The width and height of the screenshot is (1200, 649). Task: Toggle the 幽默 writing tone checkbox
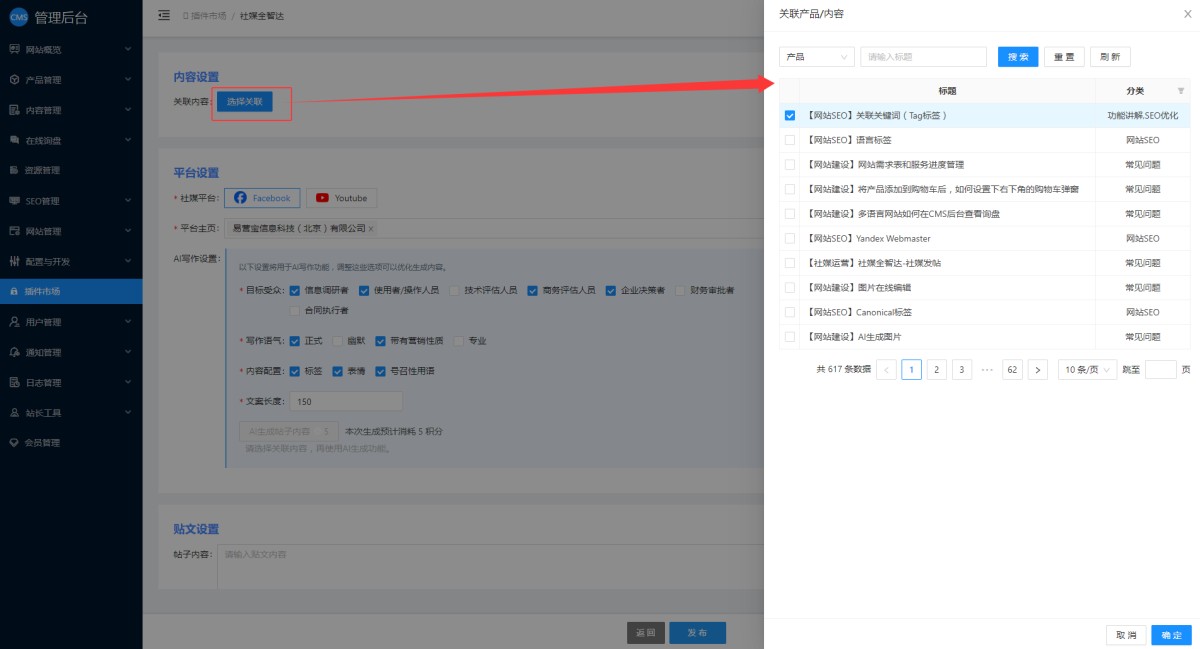tap(337, 341)
